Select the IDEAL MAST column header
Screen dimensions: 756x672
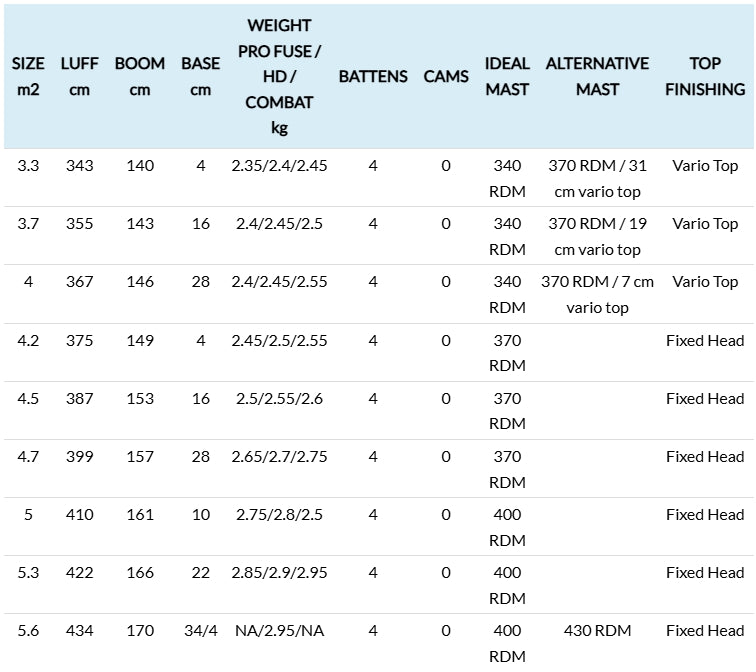point(507,76)
